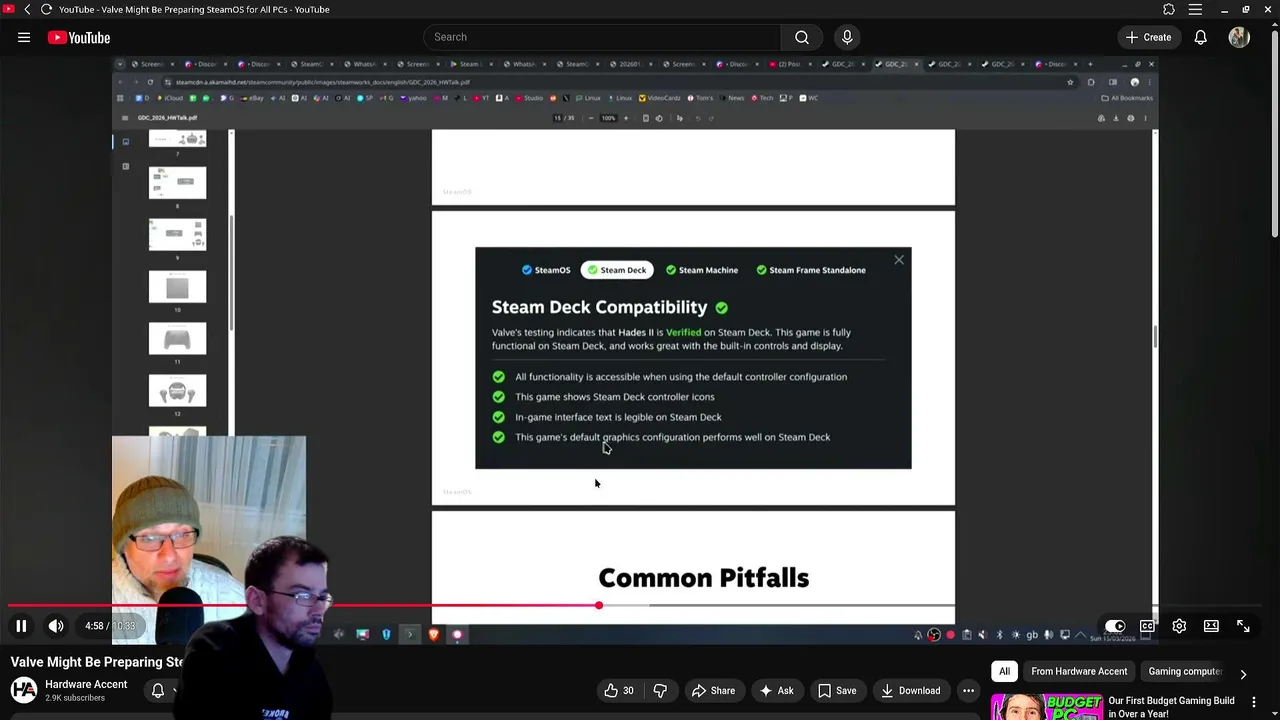The image size is (1280, 720).
Task: Click the controller page thumbnail in the video's PDF sidebar
Action: pos(177,339)
